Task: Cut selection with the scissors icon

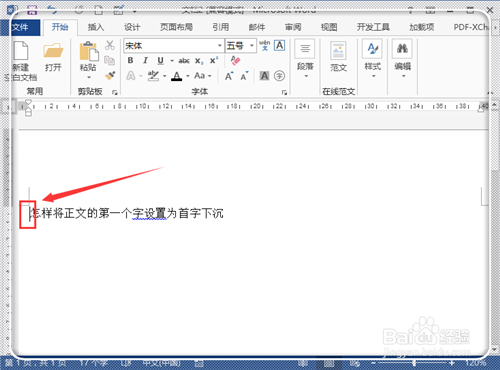Action: tap(110, 45)
